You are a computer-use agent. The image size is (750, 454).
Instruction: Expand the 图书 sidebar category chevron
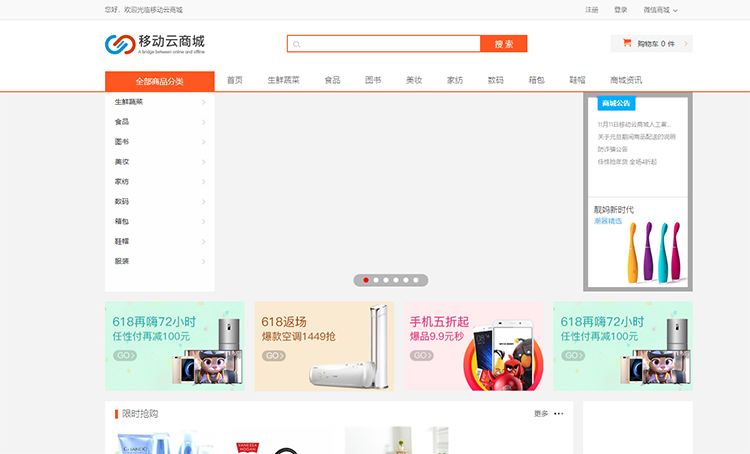[x=203, y=142]
